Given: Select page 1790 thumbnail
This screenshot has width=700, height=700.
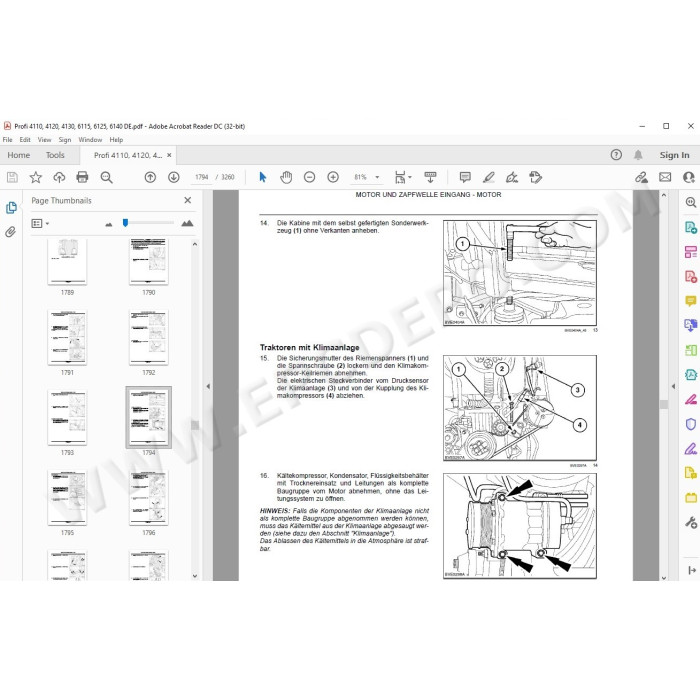Looking at the screenshot, I should (149, 262).
